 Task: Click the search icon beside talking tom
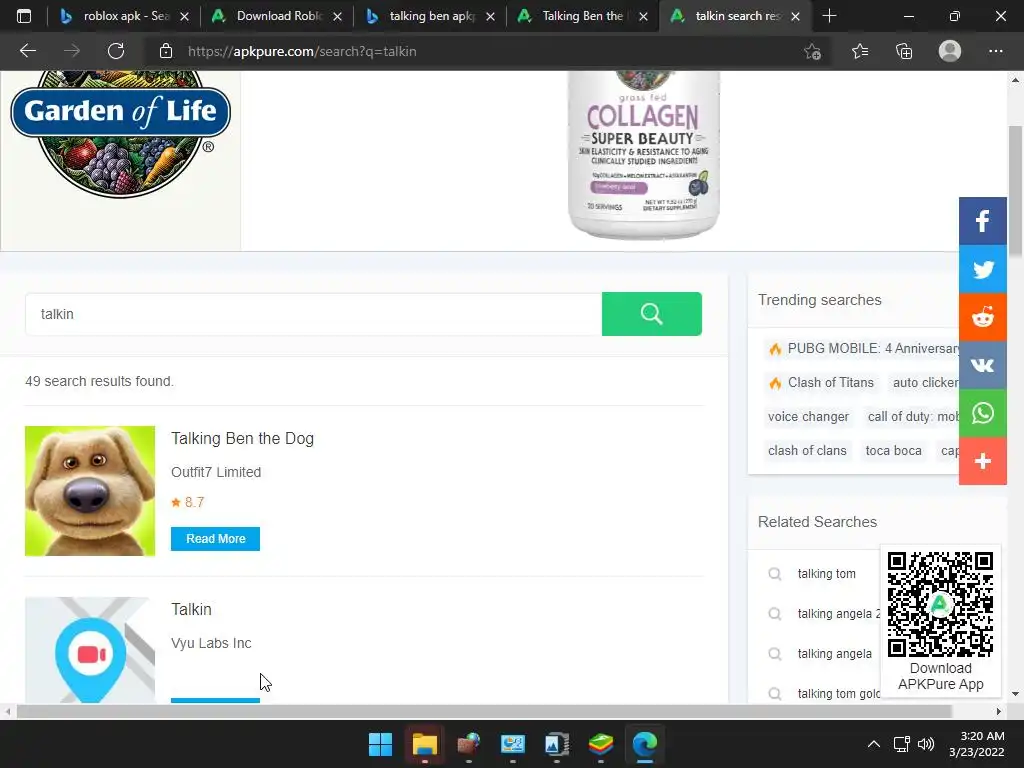tap(775, 573)
